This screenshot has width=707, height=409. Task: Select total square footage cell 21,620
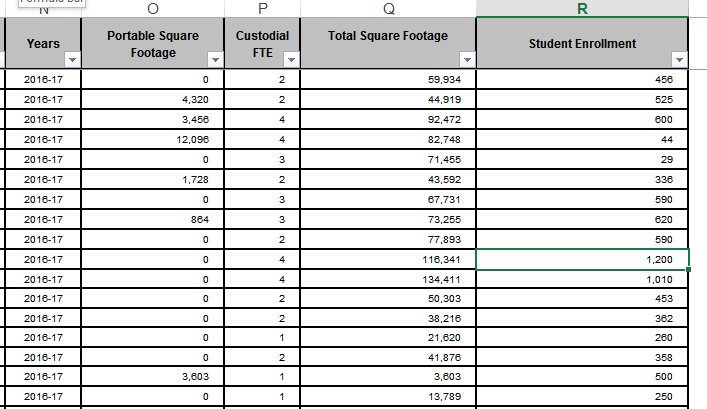(388, 337)
